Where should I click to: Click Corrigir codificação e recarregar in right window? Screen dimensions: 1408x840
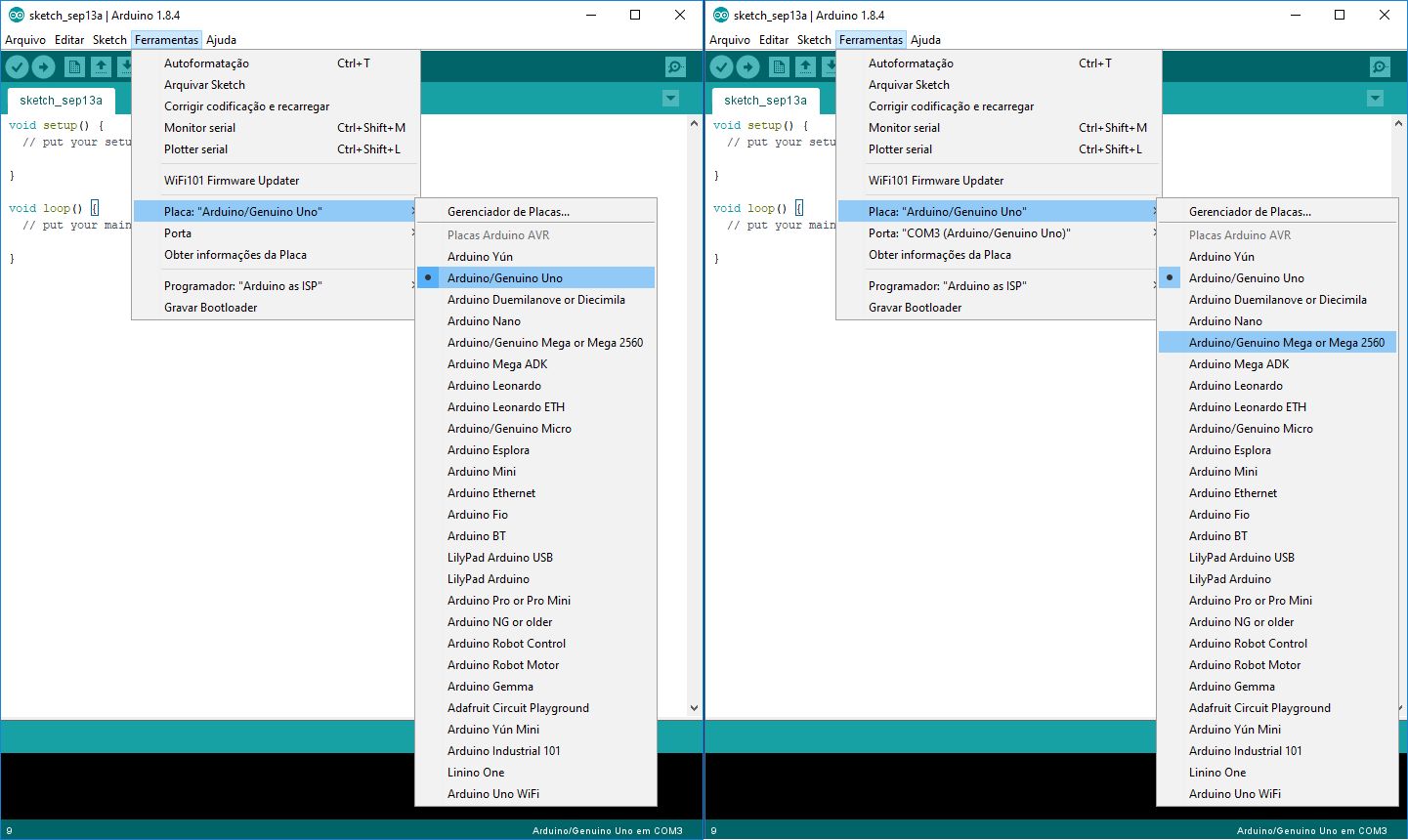point(999,106)
